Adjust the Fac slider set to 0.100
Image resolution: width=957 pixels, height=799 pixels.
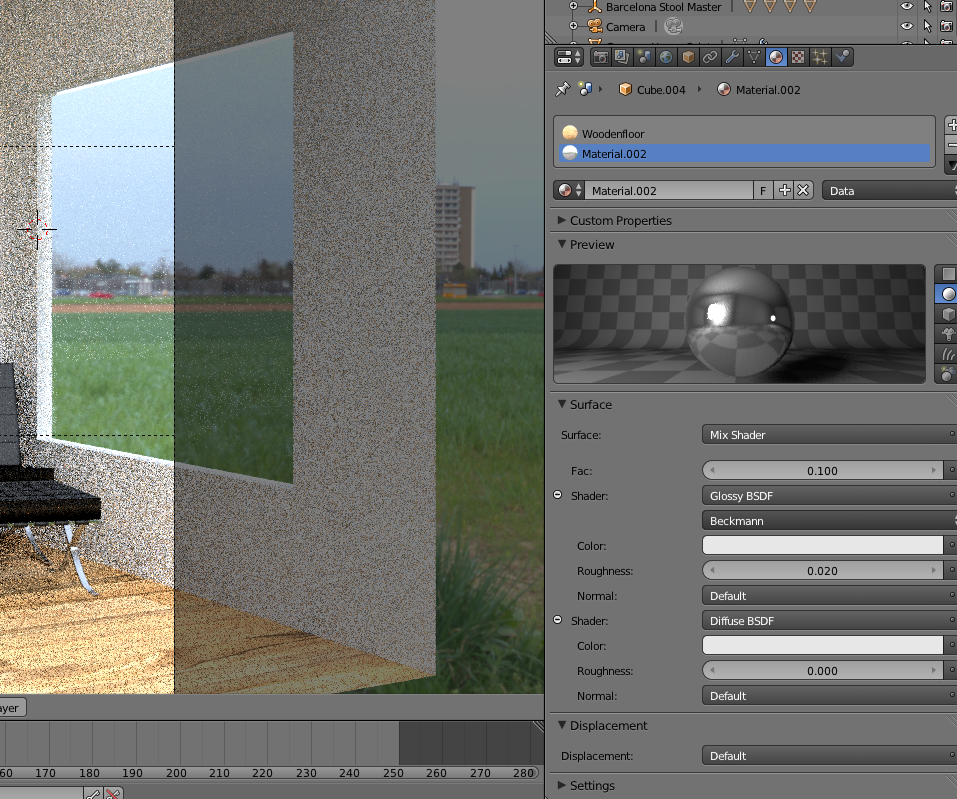click(823, 471)
